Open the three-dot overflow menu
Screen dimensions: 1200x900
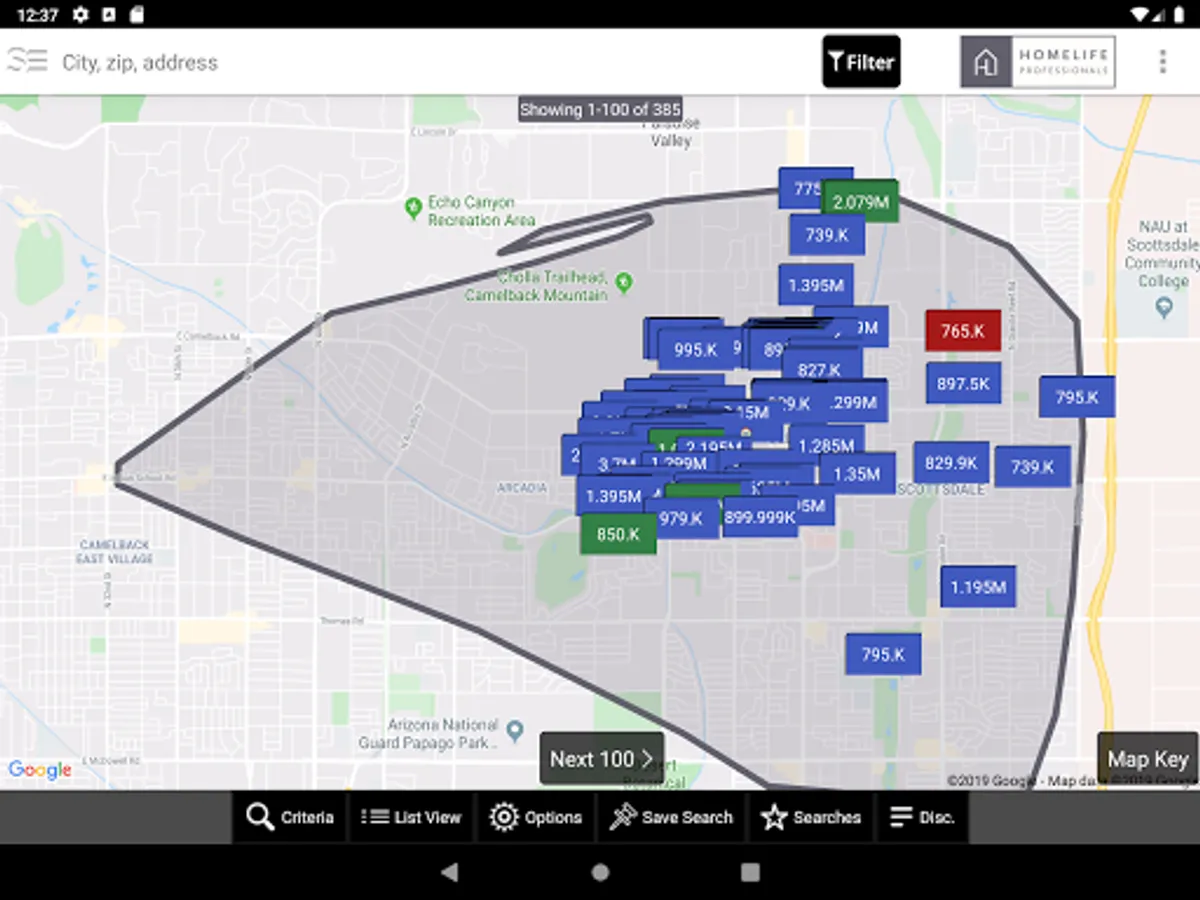[x=1162, y=62]
